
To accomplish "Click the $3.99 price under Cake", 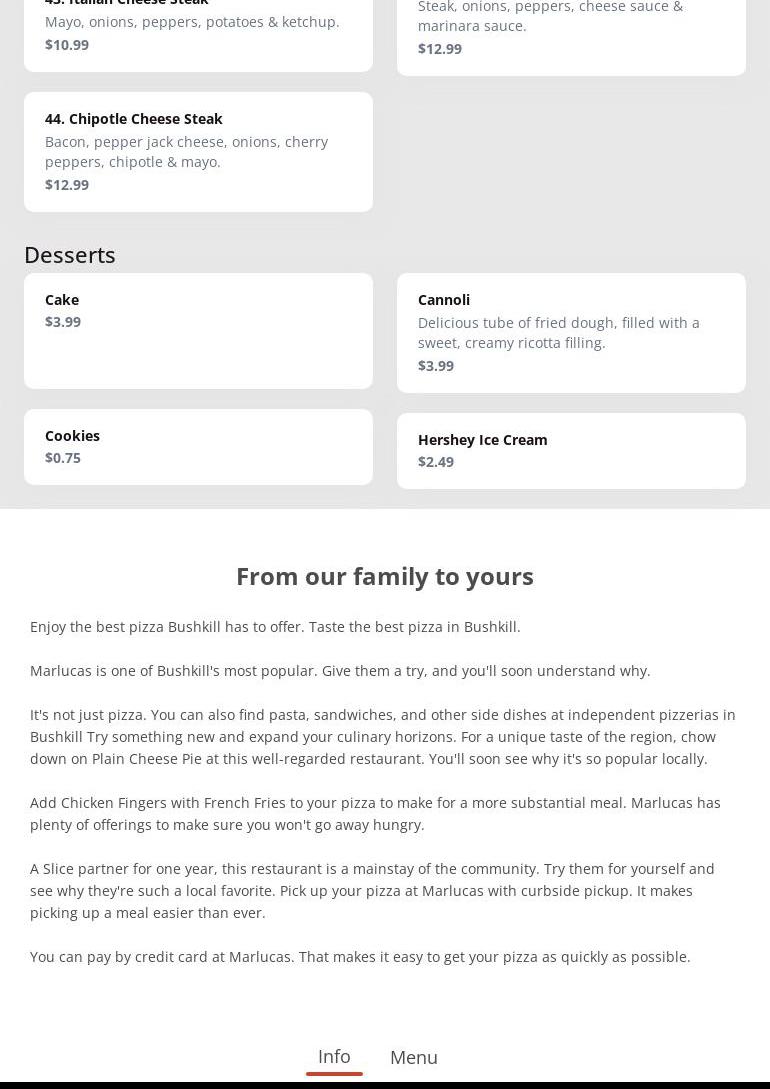I will tap(63, 322).
